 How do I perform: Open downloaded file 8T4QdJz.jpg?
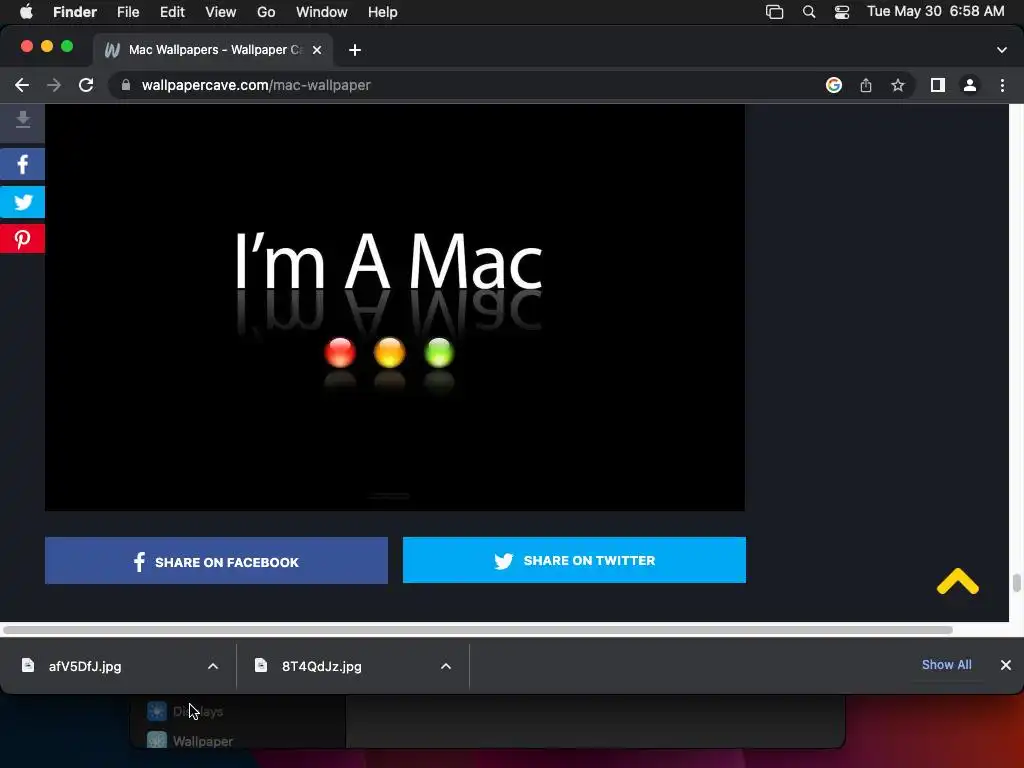click(x=322, y=667)
